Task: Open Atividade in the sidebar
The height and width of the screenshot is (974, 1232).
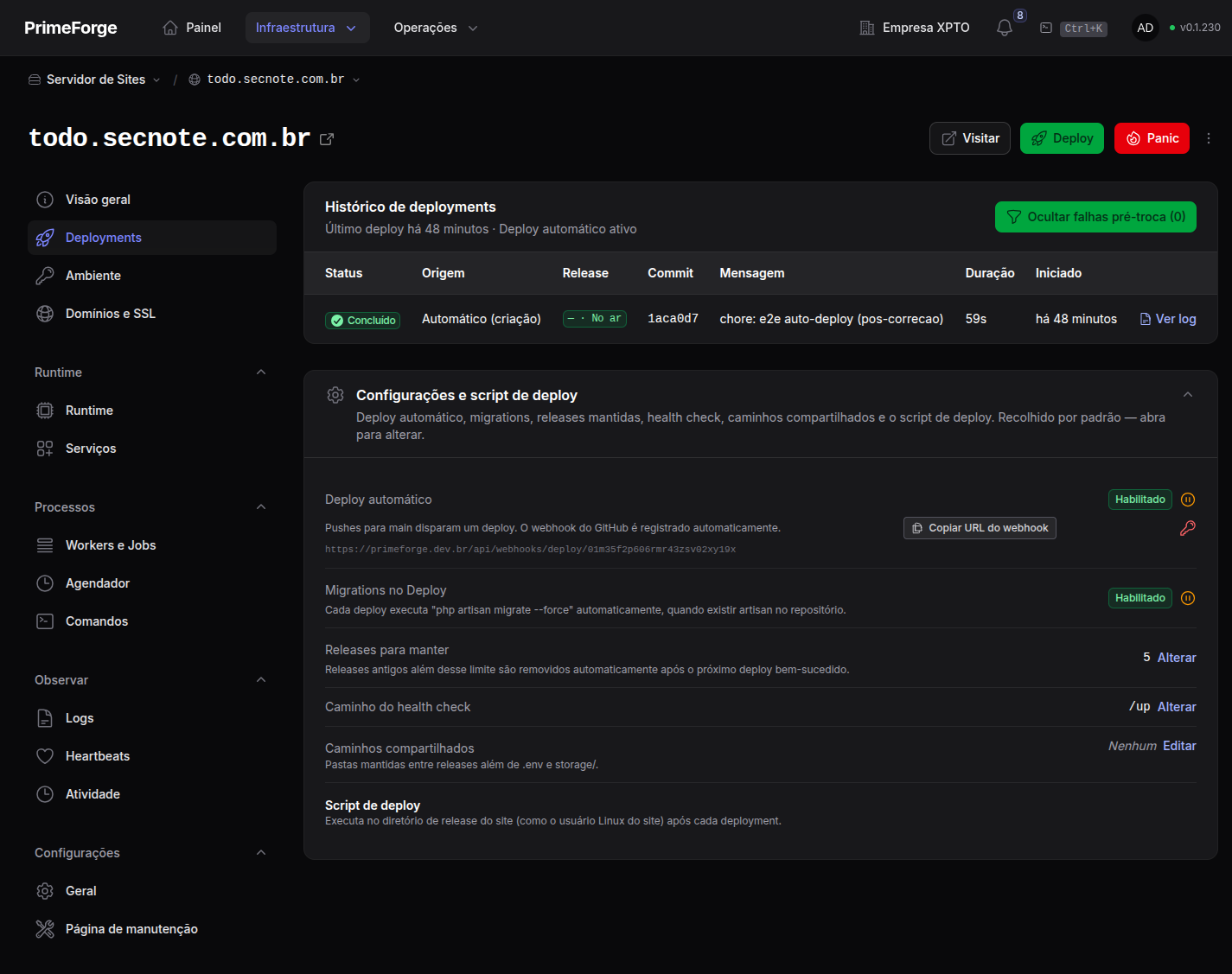Action: [152, 794]
